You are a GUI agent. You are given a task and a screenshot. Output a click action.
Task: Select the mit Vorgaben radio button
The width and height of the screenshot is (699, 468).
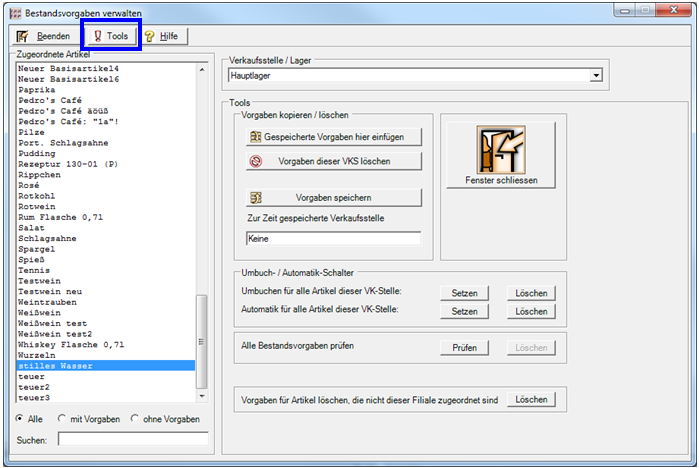pyautogui.click(x=62, y=419)
